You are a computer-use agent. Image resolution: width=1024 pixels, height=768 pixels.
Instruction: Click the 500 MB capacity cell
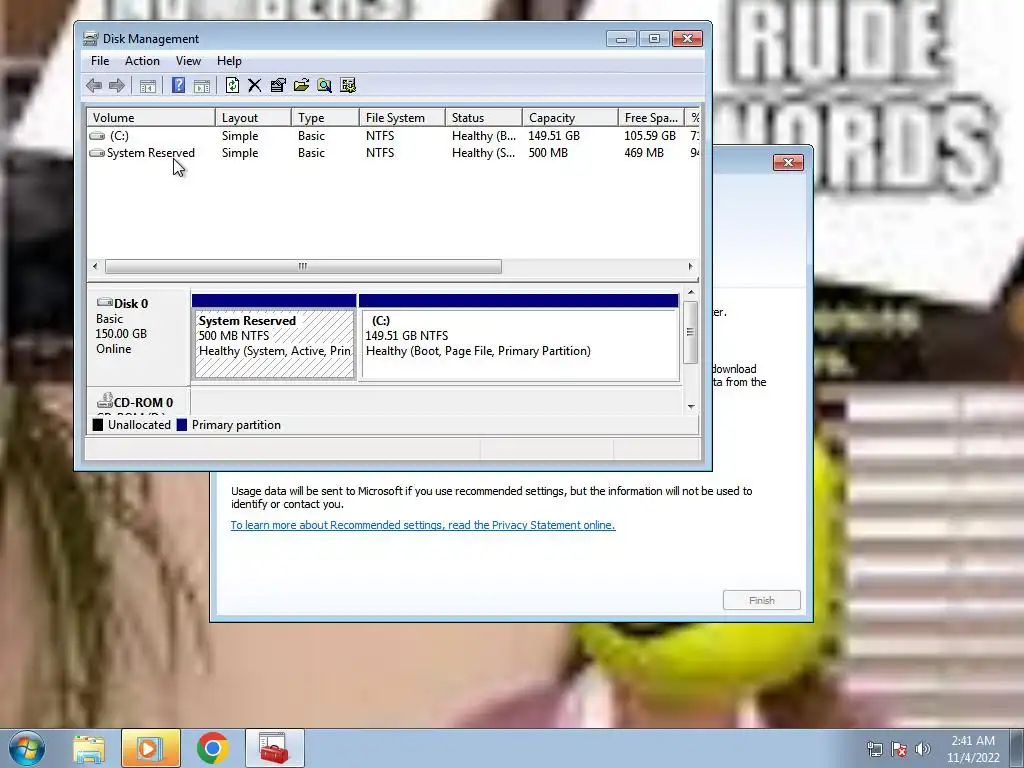point(548,153)
